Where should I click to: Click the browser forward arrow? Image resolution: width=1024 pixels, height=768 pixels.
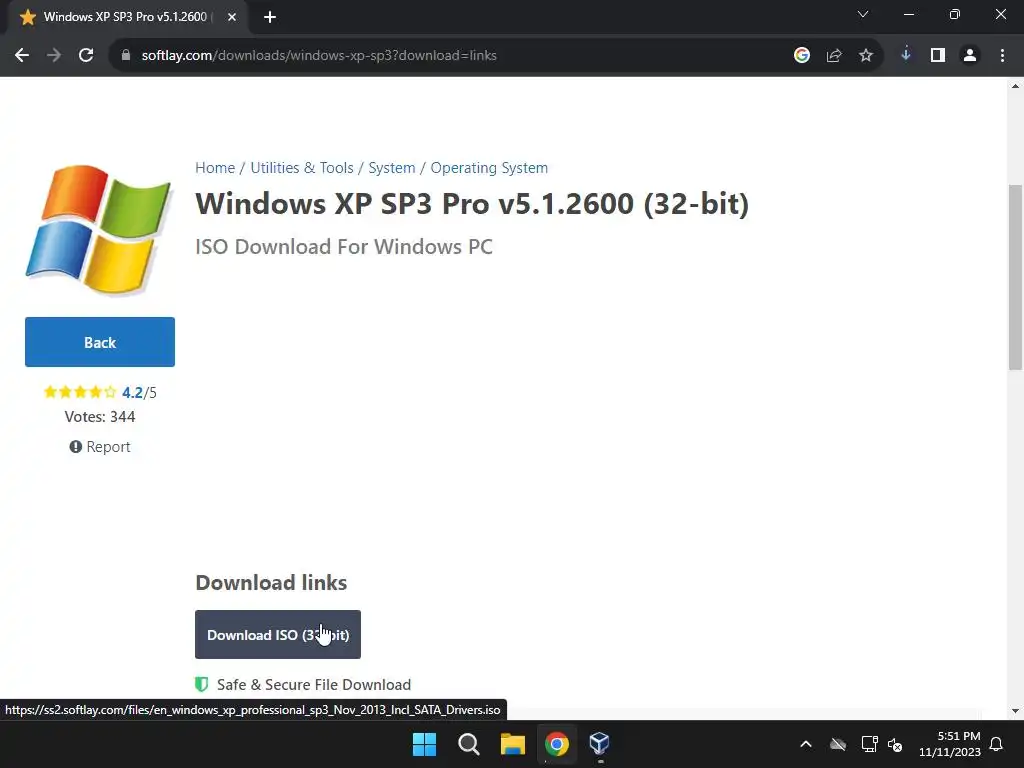click(x=54, y=56)
